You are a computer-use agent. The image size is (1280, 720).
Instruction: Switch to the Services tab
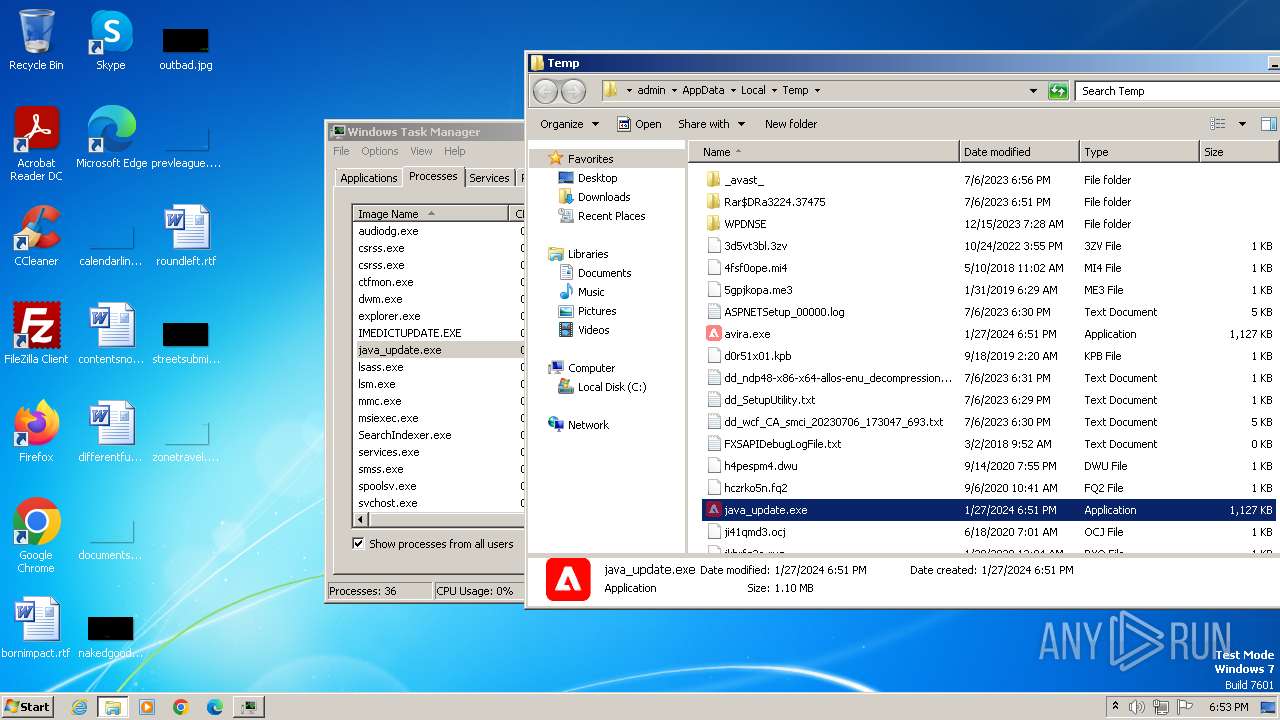click(489, 178)
